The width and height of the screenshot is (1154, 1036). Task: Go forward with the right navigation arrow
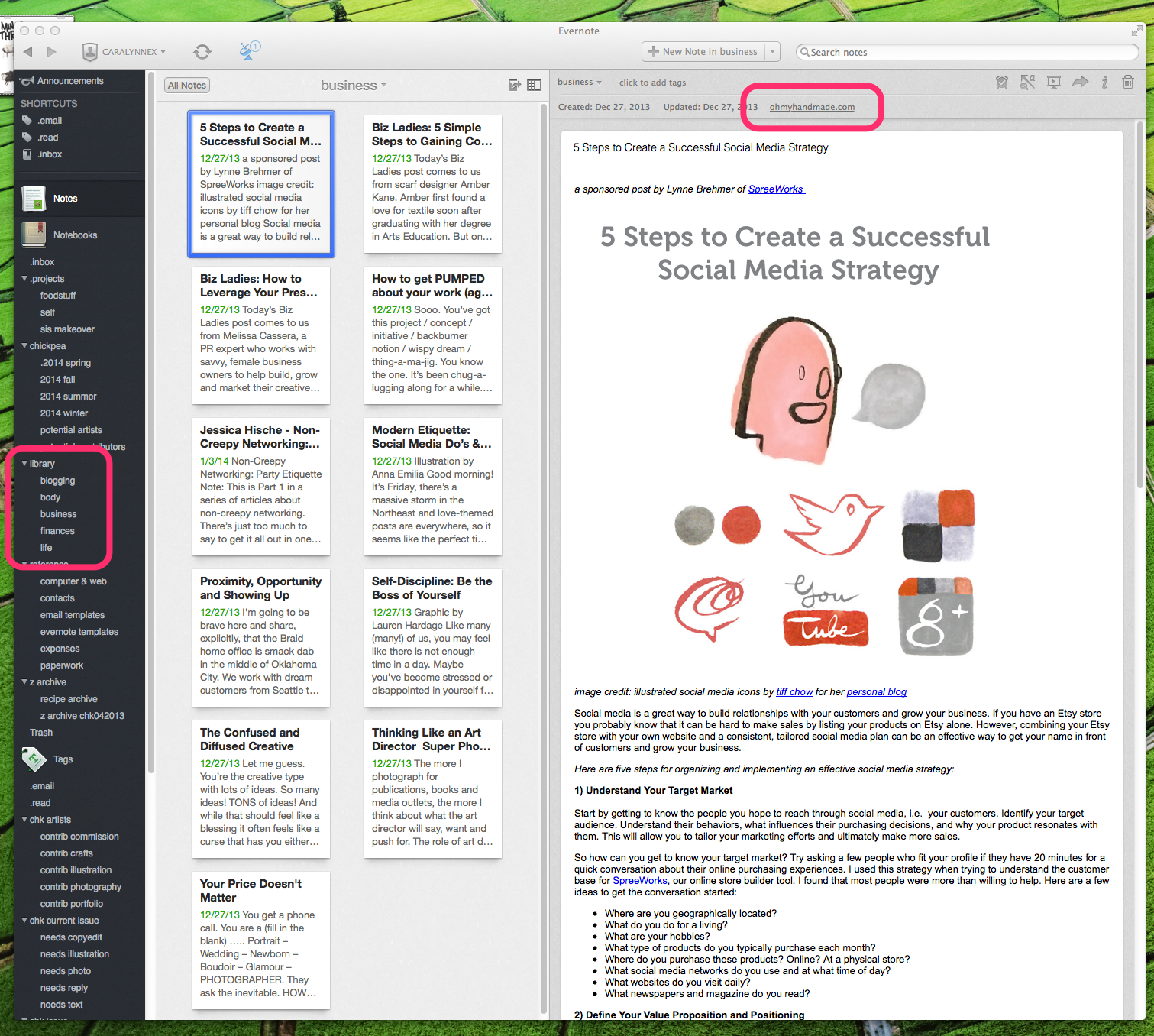tap(52, 52)
